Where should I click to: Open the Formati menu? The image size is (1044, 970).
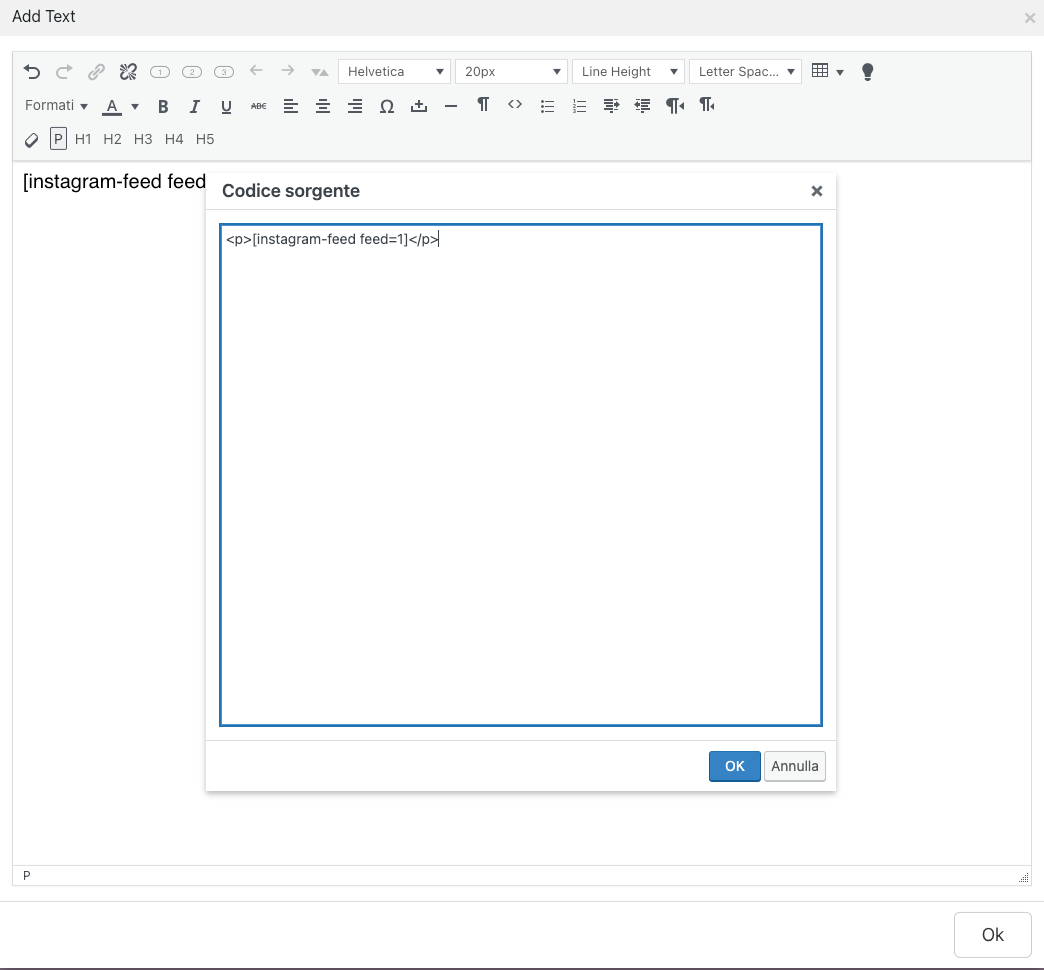(56, 106)
